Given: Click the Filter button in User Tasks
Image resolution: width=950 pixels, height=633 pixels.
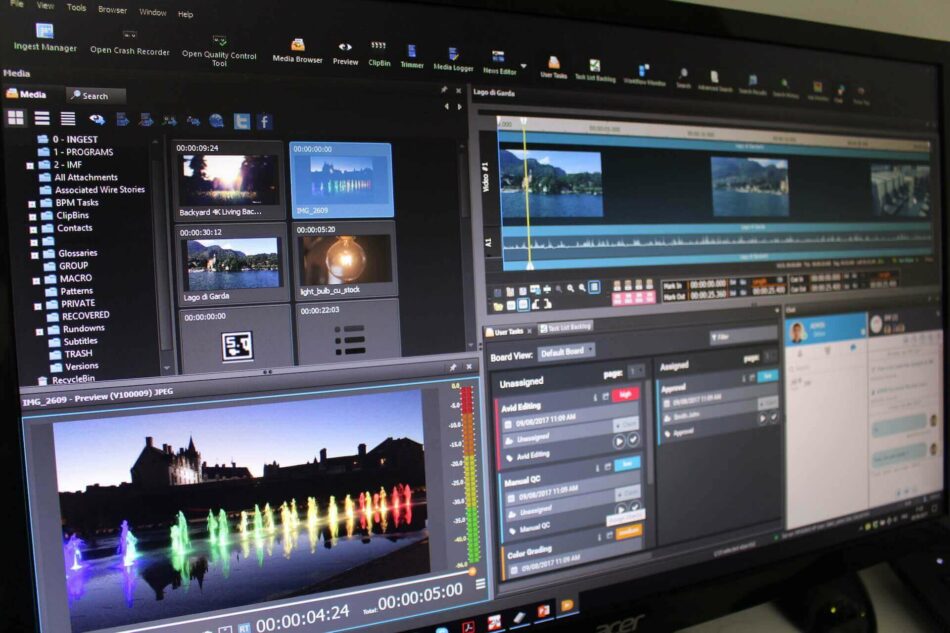Looking at the screenshot, I should pyautogui.click(x=722, y=338).
